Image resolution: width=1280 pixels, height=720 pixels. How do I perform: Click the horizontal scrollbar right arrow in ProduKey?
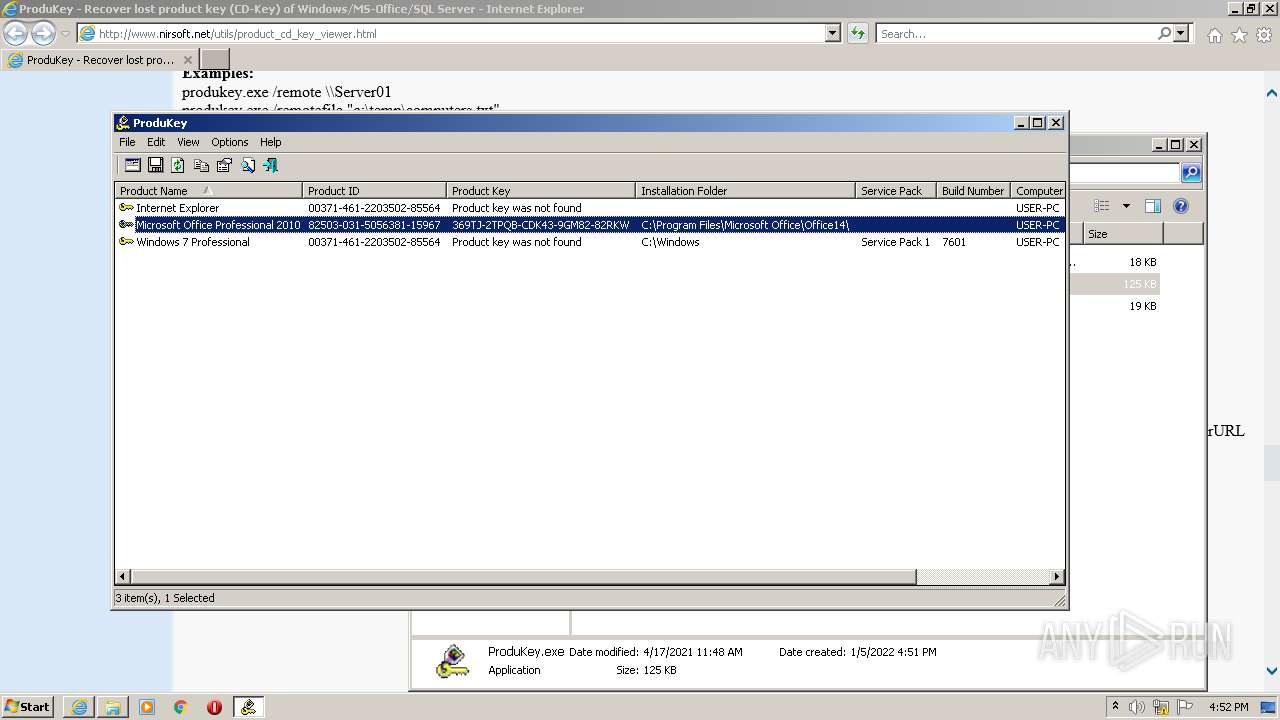click(1057, 577)
